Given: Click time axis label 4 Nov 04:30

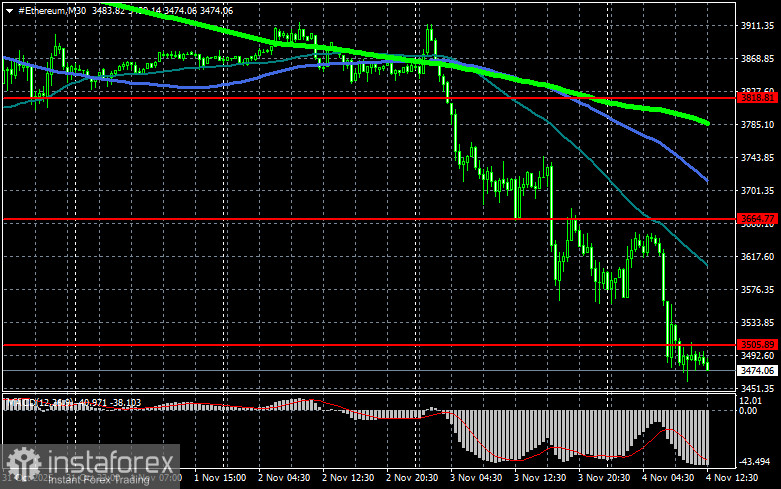Looking at the screenshot, I should point(668,478).
